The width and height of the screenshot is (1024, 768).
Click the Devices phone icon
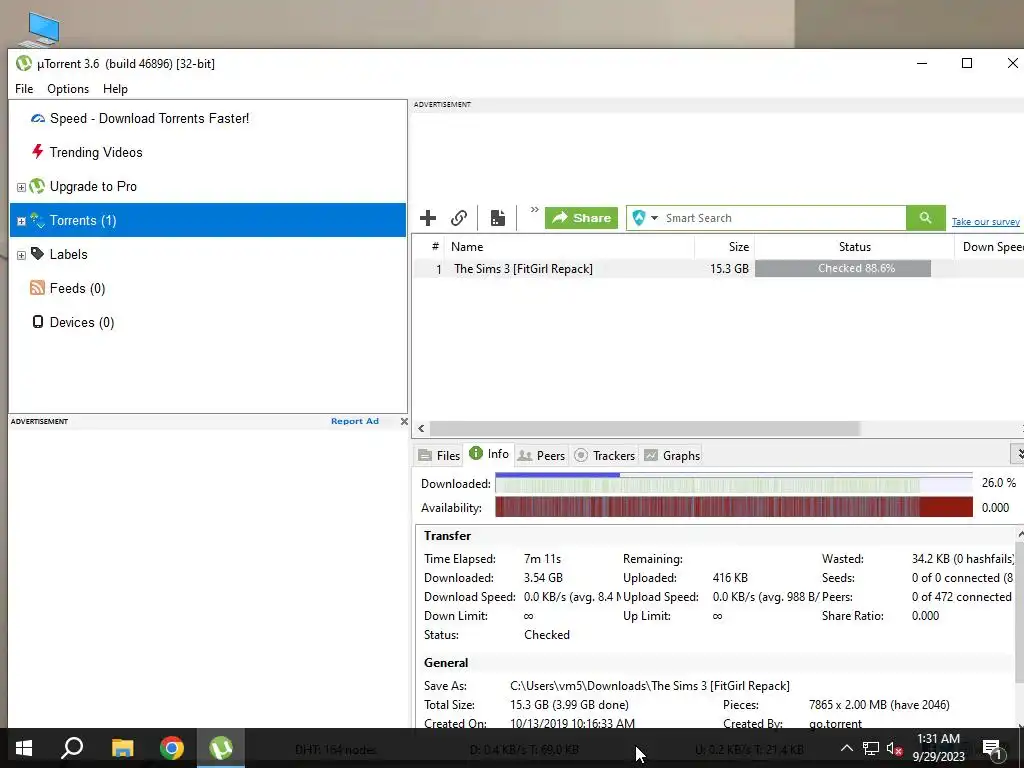38,322
